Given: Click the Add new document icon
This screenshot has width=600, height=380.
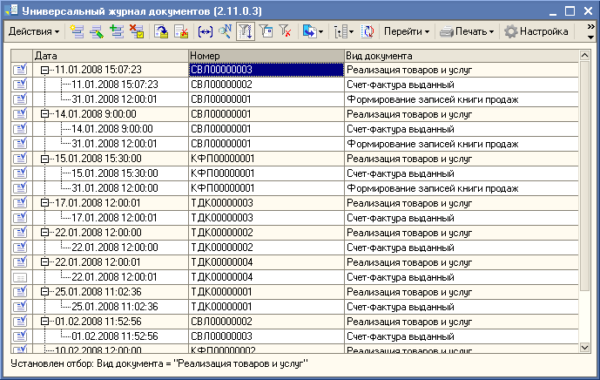Looking at the screenshot, I should (77, 32).
